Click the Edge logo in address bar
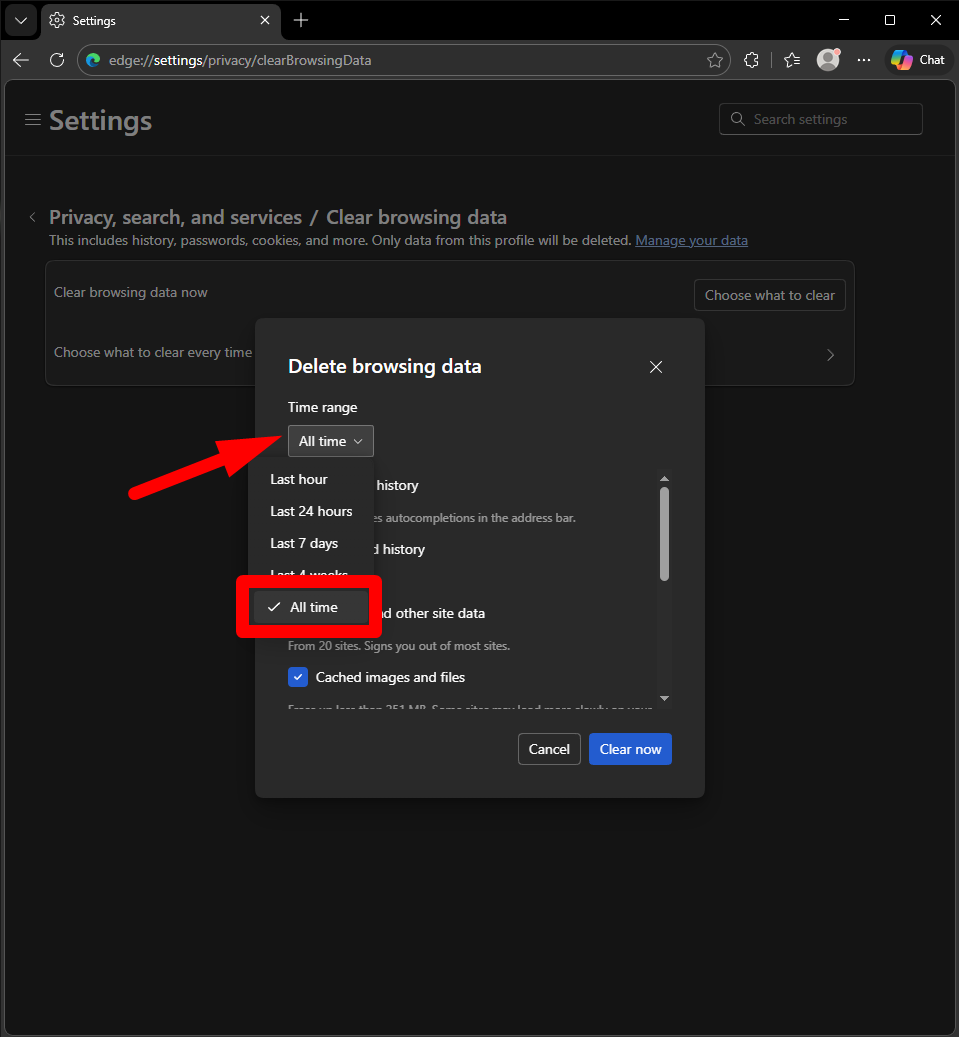 coord(93,60)
